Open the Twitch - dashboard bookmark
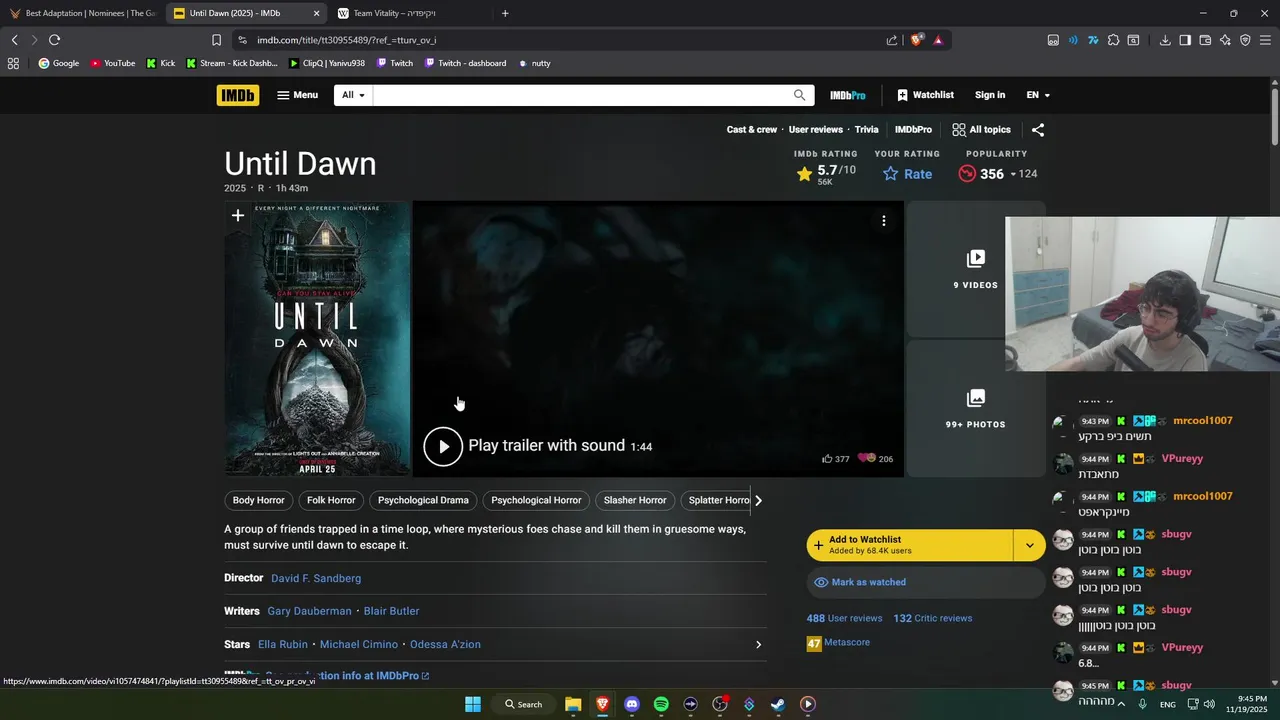Screen dimensions: 1280x720 point(465,63)
